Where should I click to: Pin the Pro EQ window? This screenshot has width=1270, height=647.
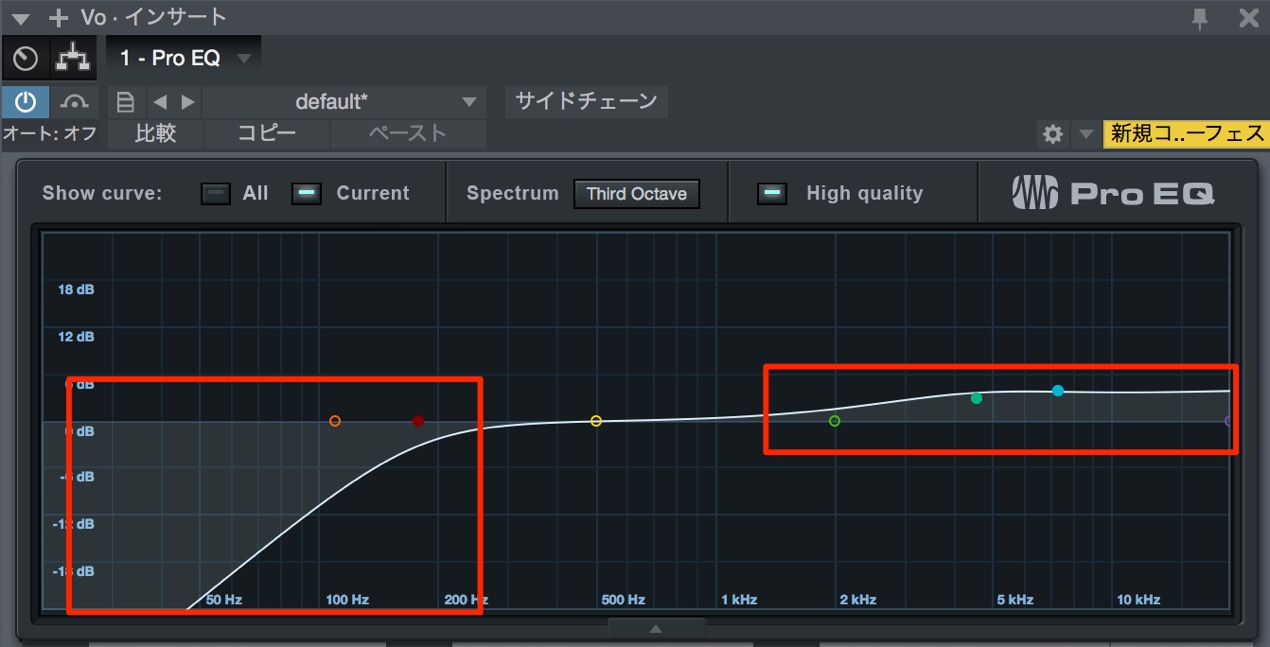(1200, 17)
